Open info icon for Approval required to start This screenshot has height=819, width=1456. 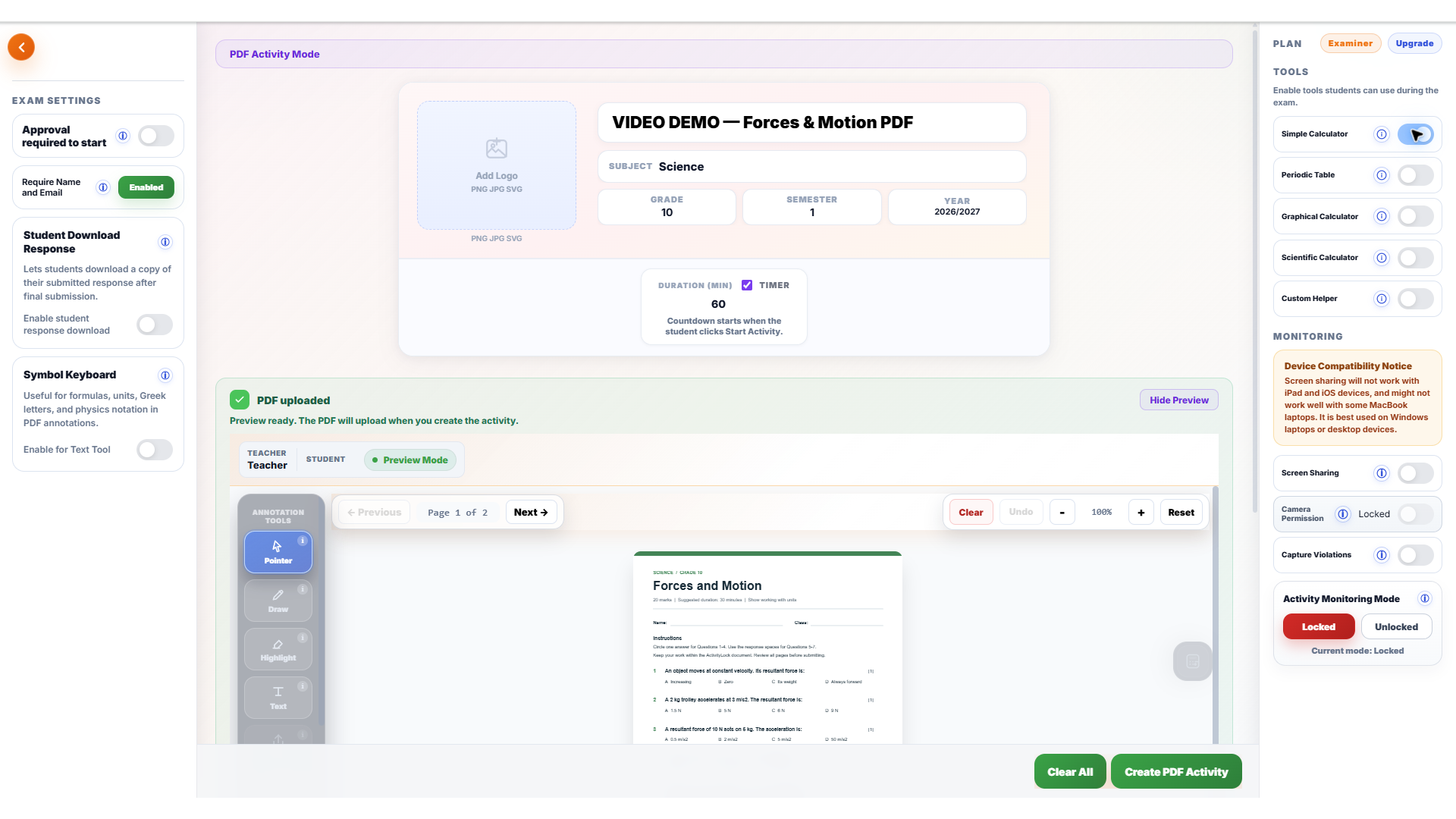coord(123,136)
